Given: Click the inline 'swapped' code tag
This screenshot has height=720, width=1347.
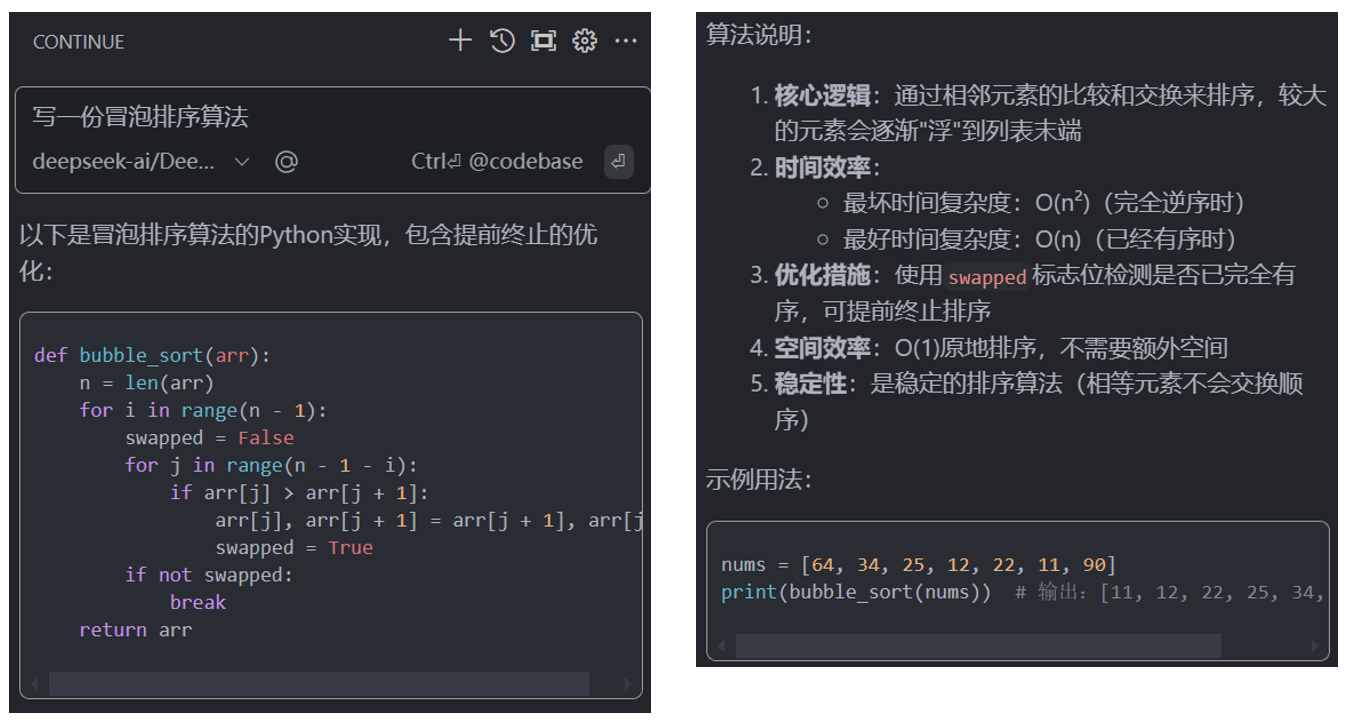Looking at the screenshot, I should 988,277.
